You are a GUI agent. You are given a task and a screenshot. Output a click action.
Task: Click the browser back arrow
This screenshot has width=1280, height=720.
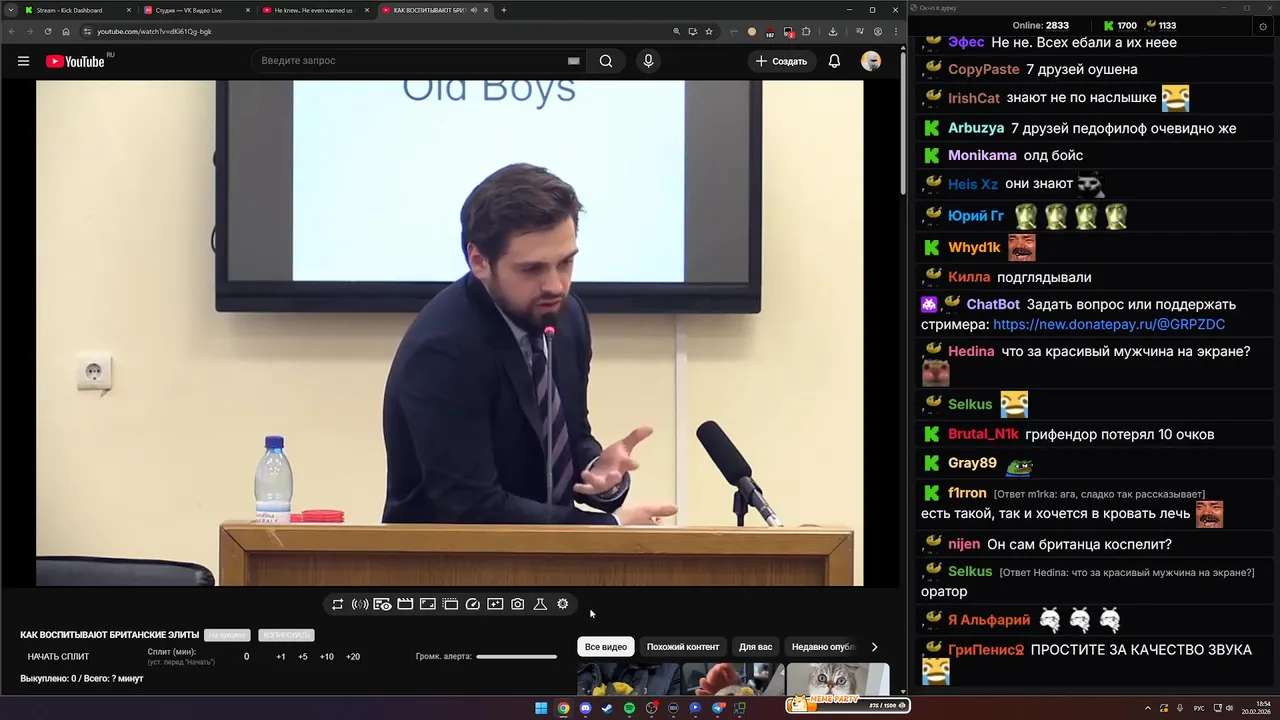12,31
